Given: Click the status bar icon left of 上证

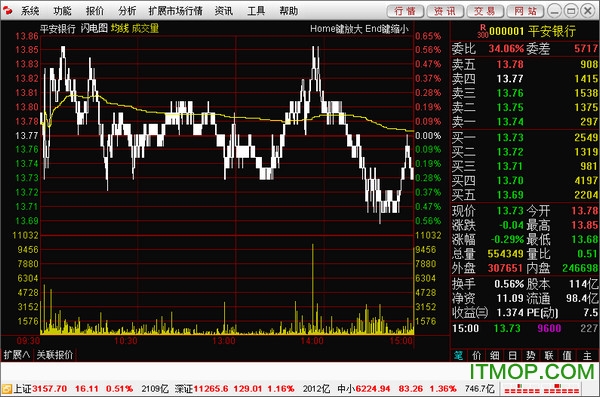Looking at the screenshot, I should 7,389.
